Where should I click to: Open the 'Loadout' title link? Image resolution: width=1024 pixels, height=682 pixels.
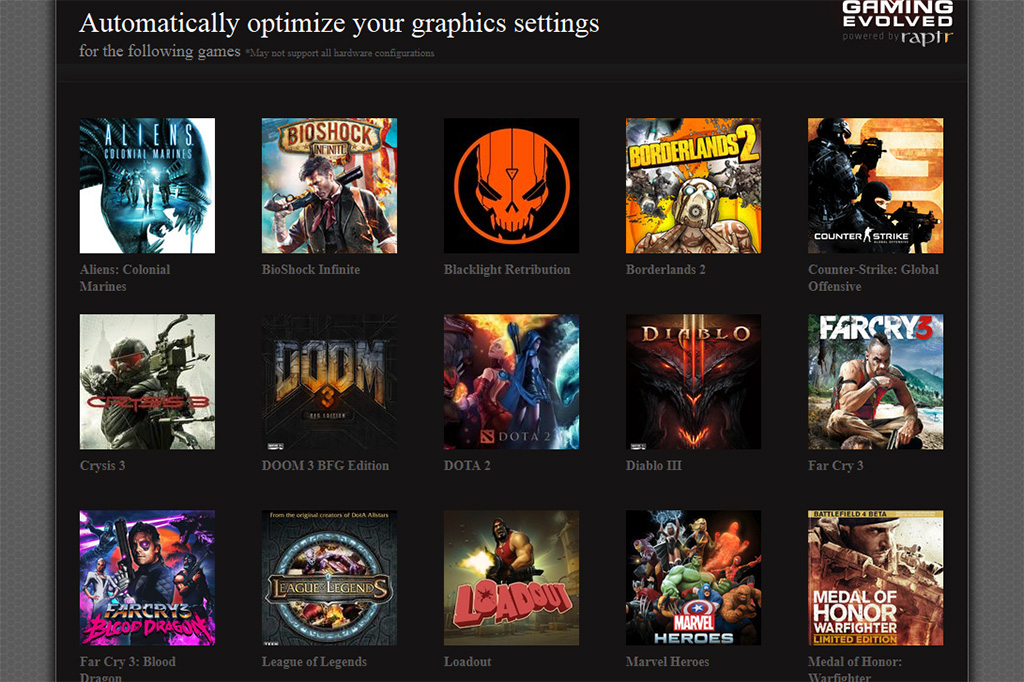click(468, 661)
